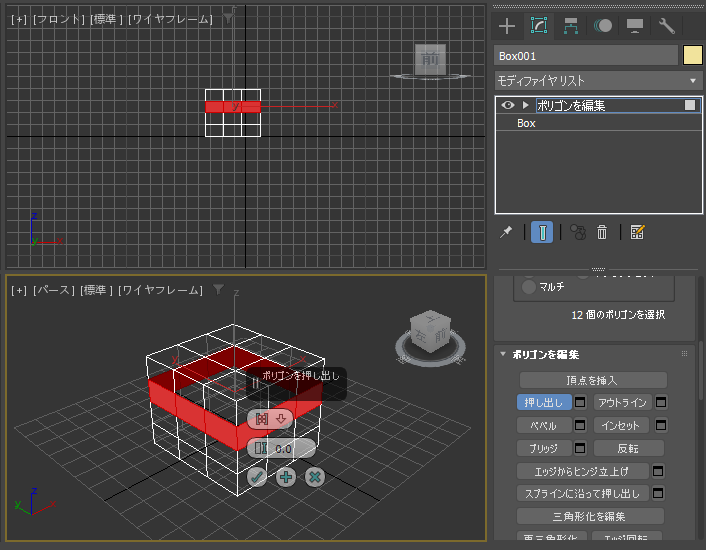Click the Make Unique icon
706x550 pixels.
578,232
